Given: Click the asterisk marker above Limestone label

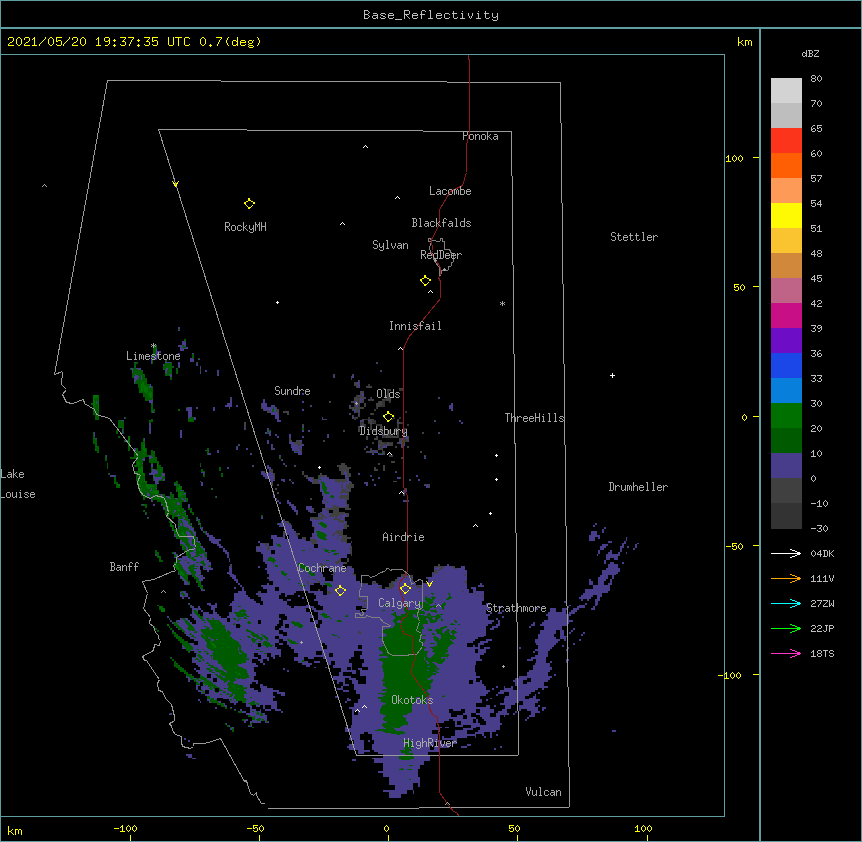Looking at the screenshot, I should (x=154, y=346).
